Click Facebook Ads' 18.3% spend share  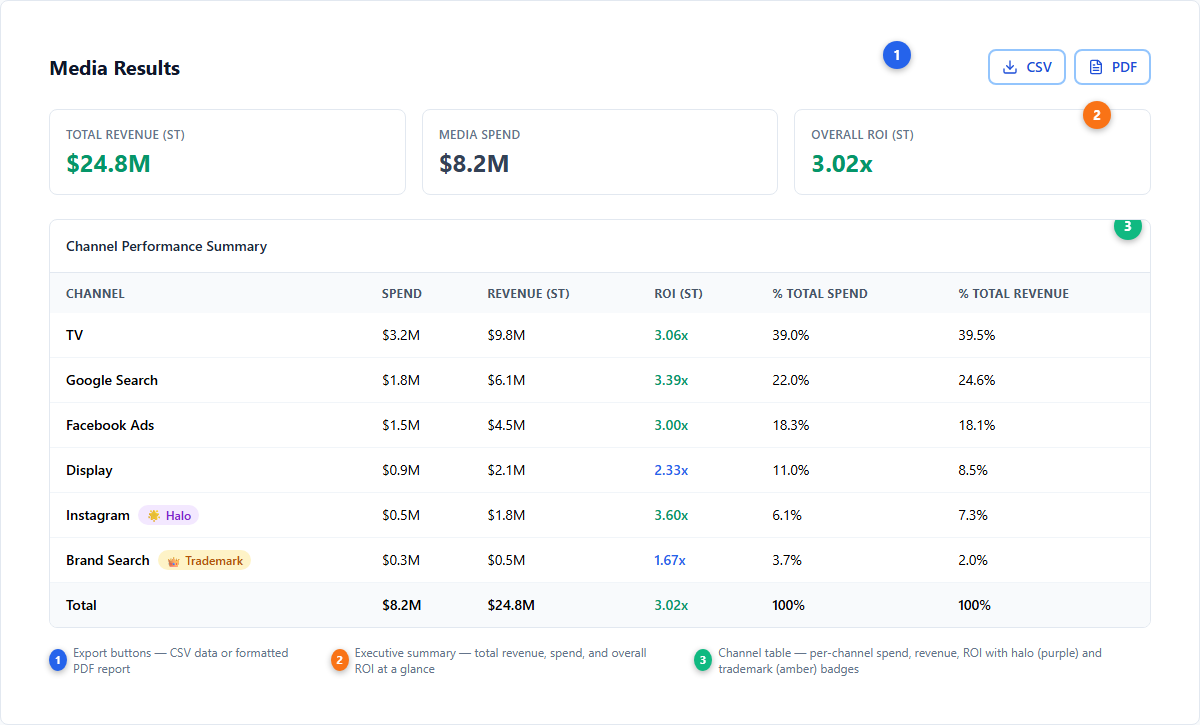tap(790, 425)
